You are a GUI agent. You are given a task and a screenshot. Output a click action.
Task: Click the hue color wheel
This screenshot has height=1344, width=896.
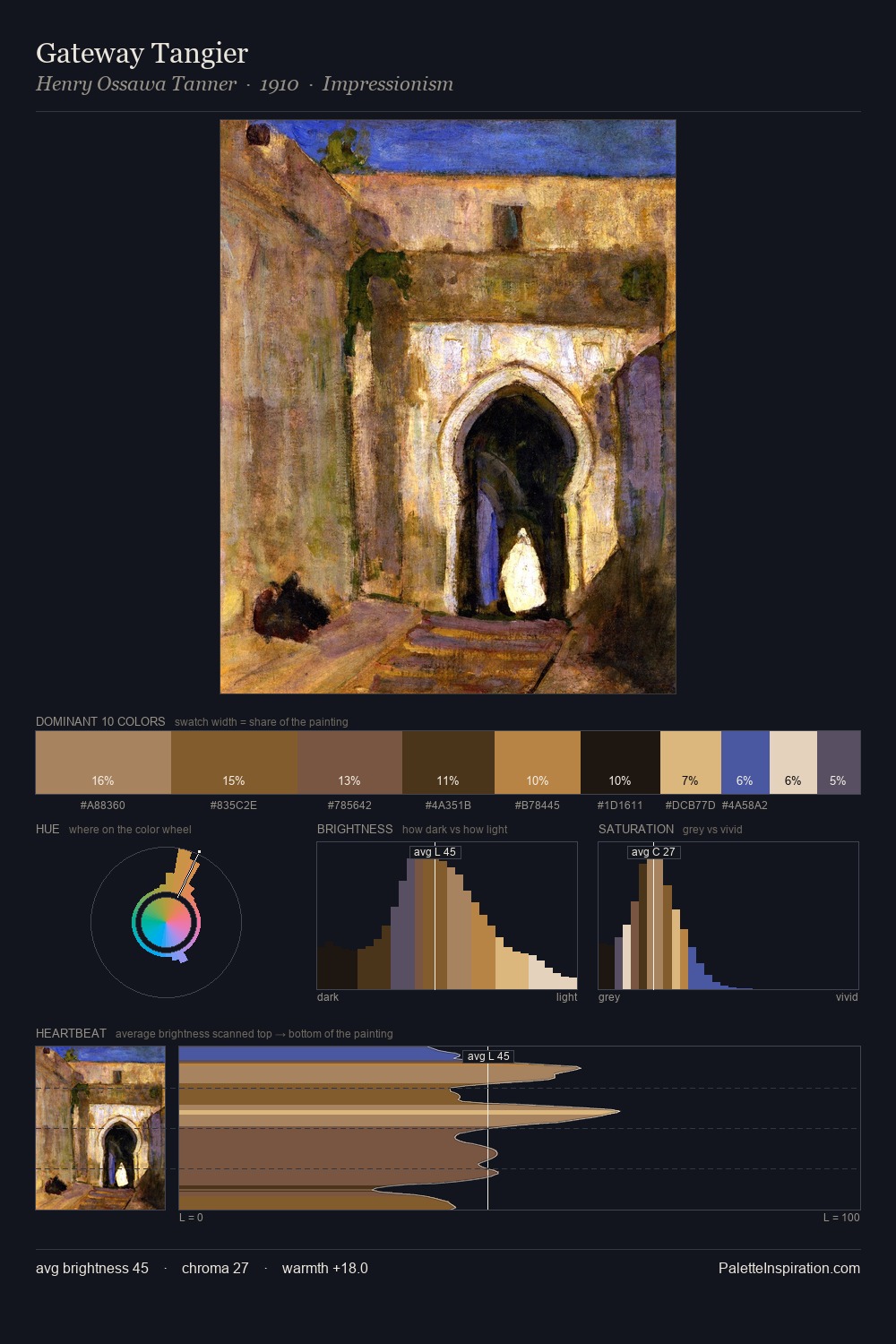point(166,922)
